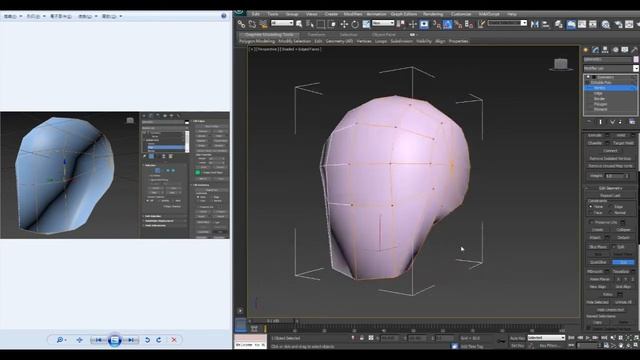Select the None constraint radio button

pyautogui.click(x=591, y=207)
